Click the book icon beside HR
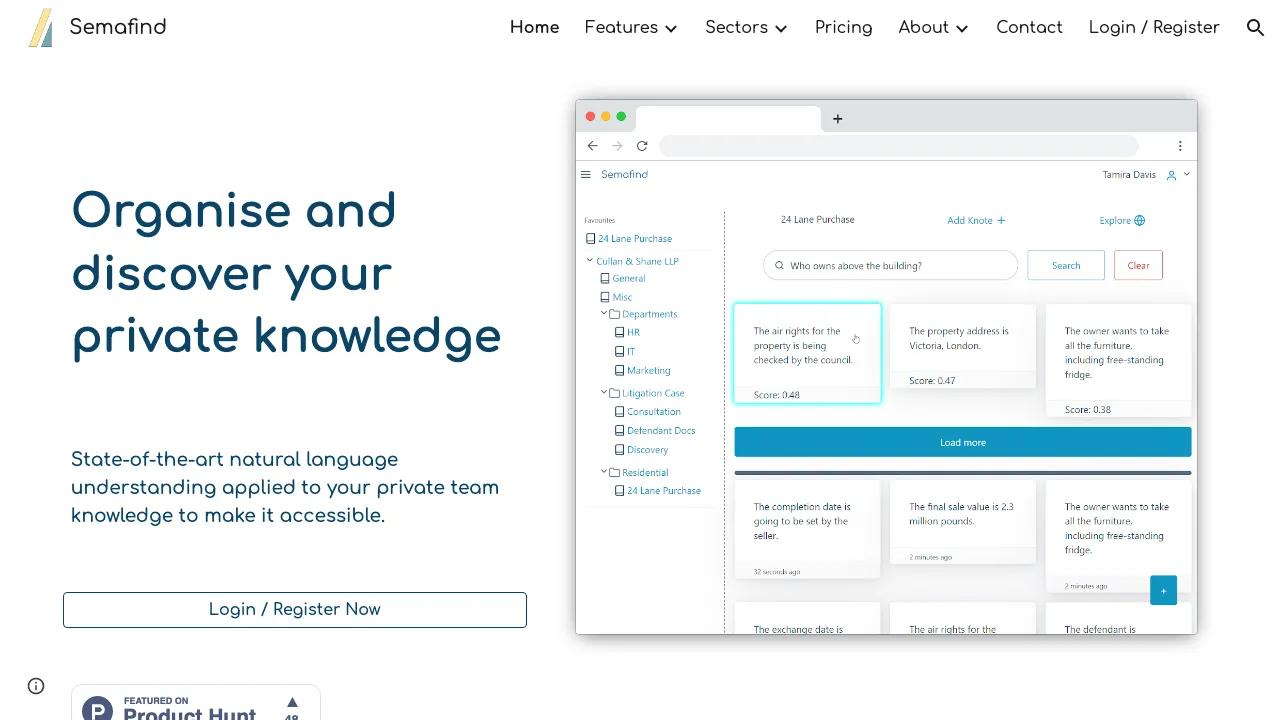Screen dimensions: 1280x720 point(619,332)
